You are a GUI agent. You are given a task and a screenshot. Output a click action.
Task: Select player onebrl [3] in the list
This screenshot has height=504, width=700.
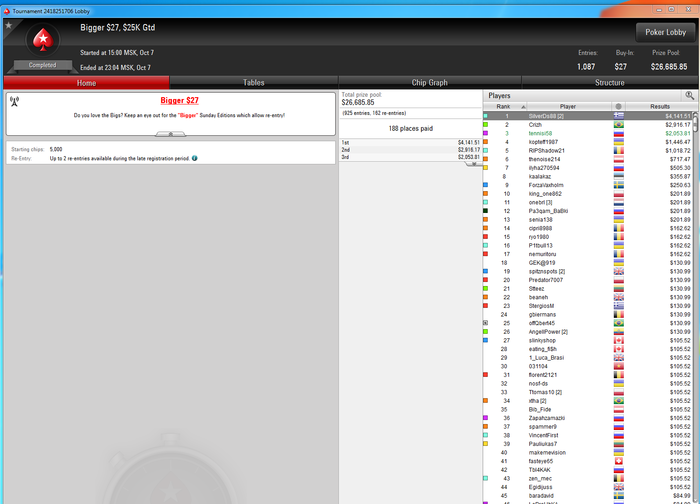click(588, 203)
